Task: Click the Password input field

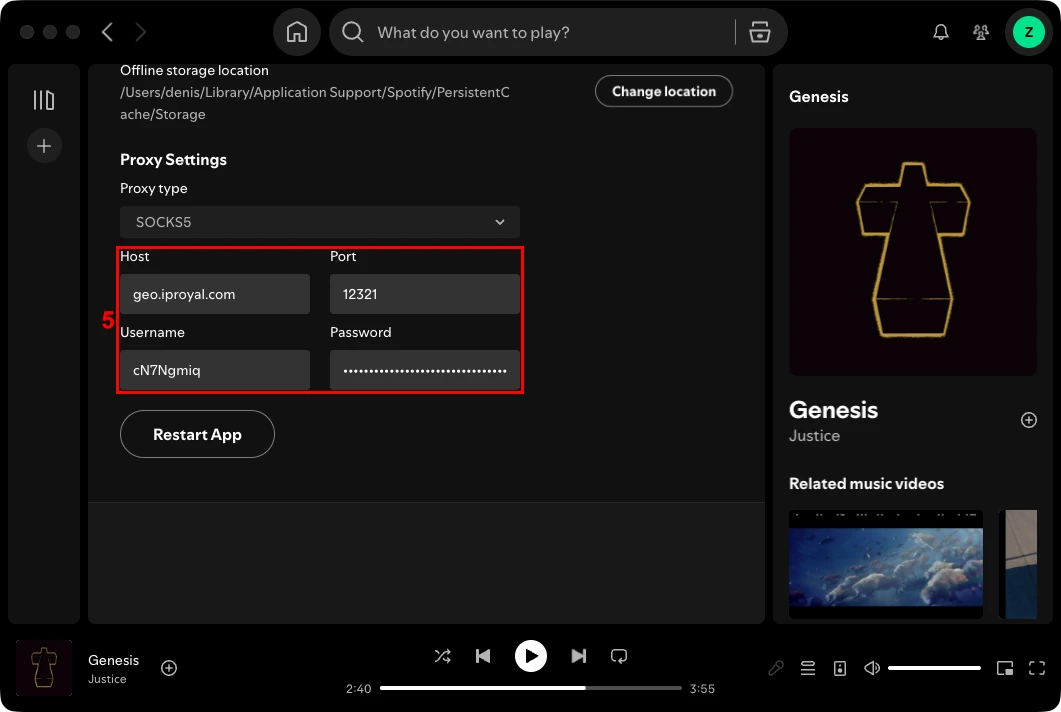Action: pyautogui.click(x=424, y=370)
